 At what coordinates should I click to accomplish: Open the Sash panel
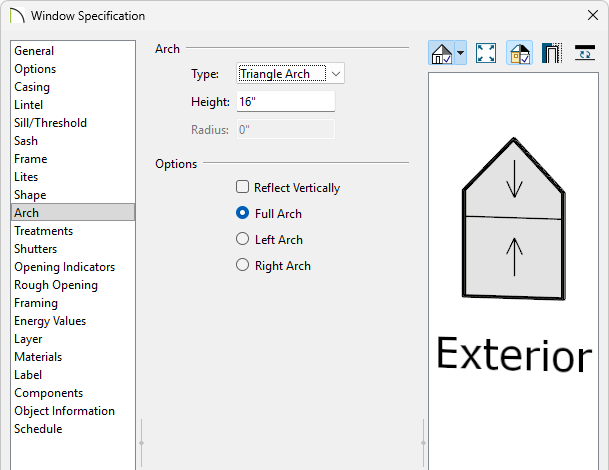click(x=73, y=141)
